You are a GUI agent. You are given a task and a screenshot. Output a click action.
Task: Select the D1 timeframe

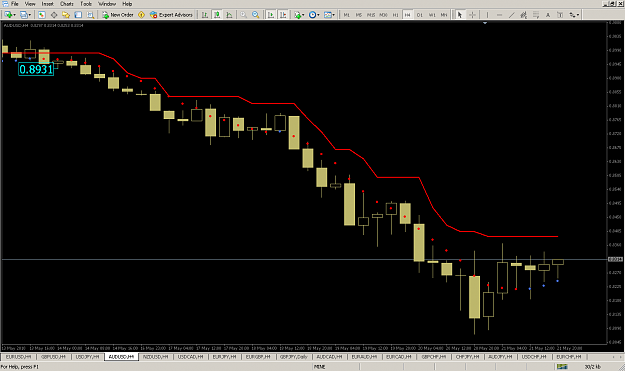[420, 15]
